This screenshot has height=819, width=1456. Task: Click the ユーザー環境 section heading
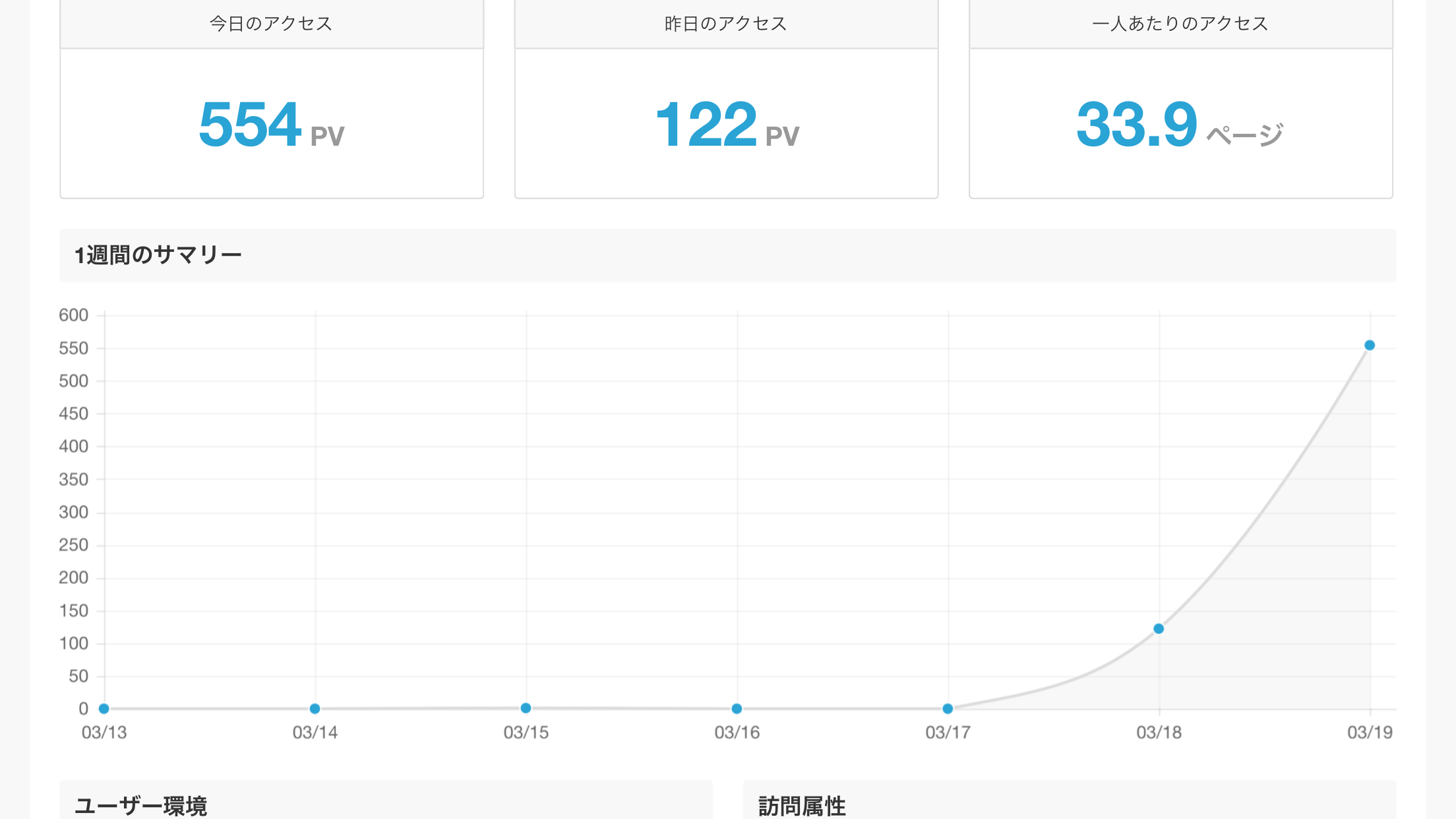[x=141, y=805]
